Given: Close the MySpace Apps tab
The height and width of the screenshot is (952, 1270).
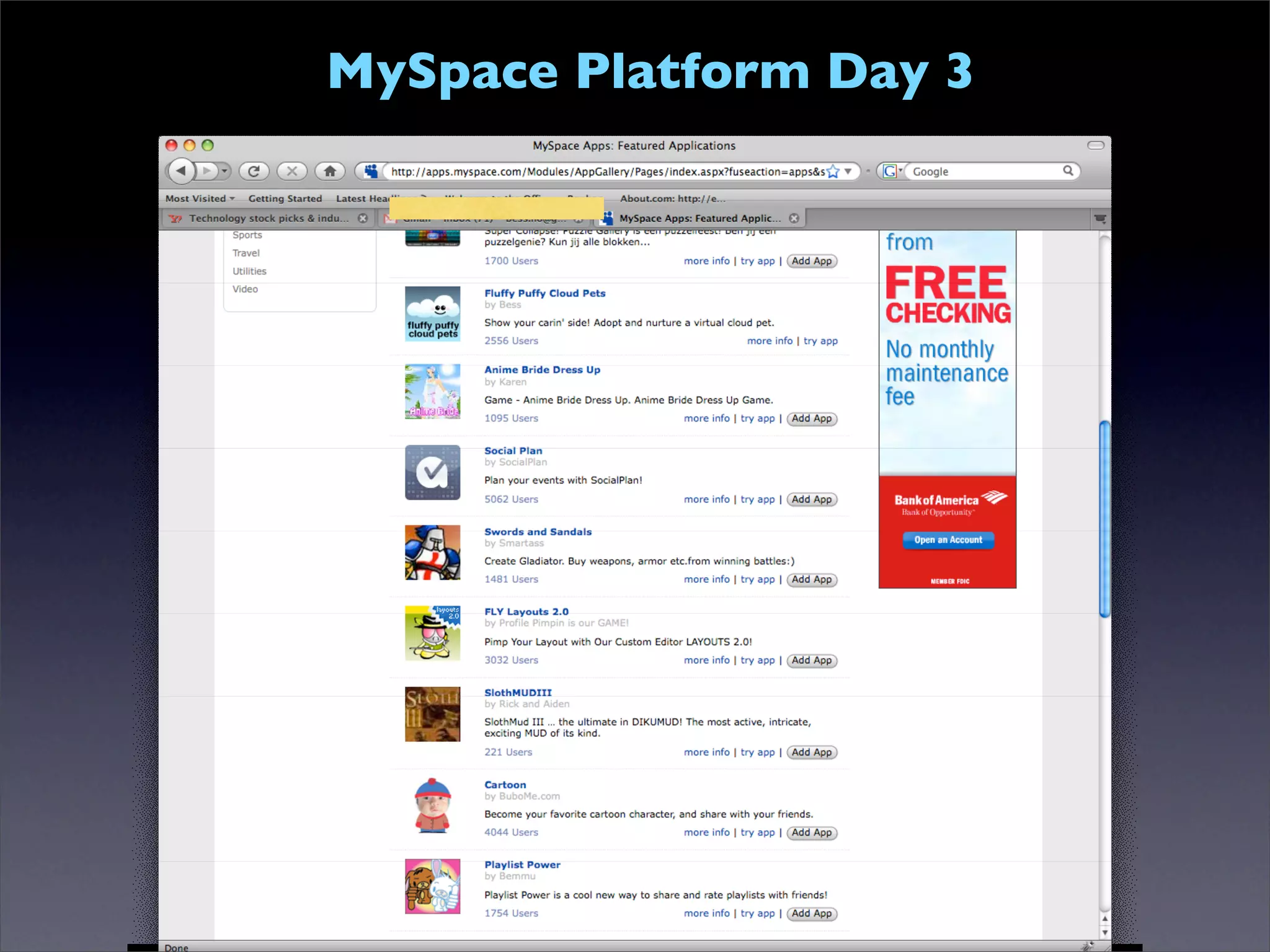Looking at the screenshot, I should tap(794, 218).
